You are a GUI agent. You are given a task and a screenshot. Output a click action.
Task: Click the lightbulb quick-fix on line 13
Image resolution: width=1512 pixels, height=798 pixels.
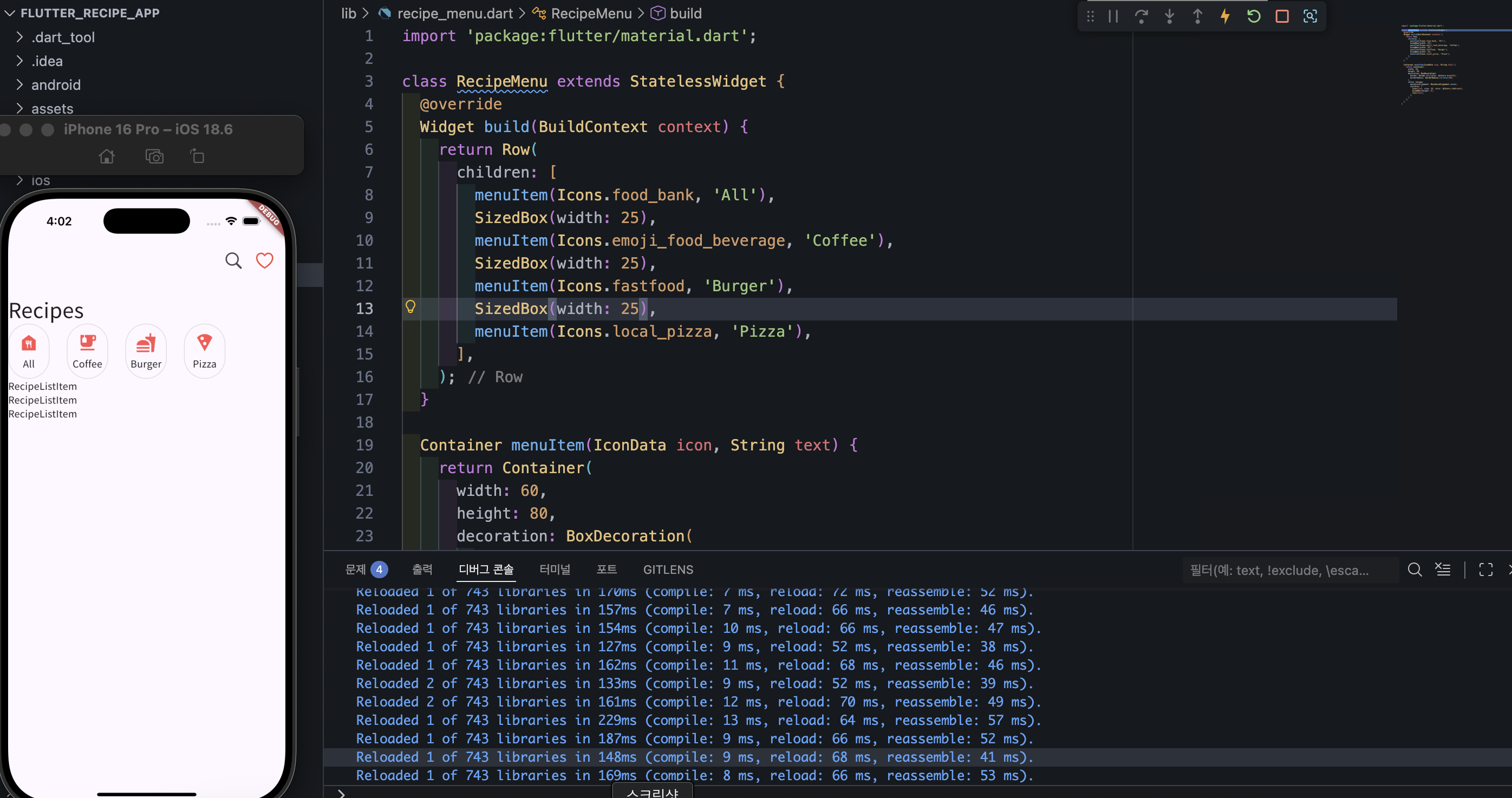point(410,307)
